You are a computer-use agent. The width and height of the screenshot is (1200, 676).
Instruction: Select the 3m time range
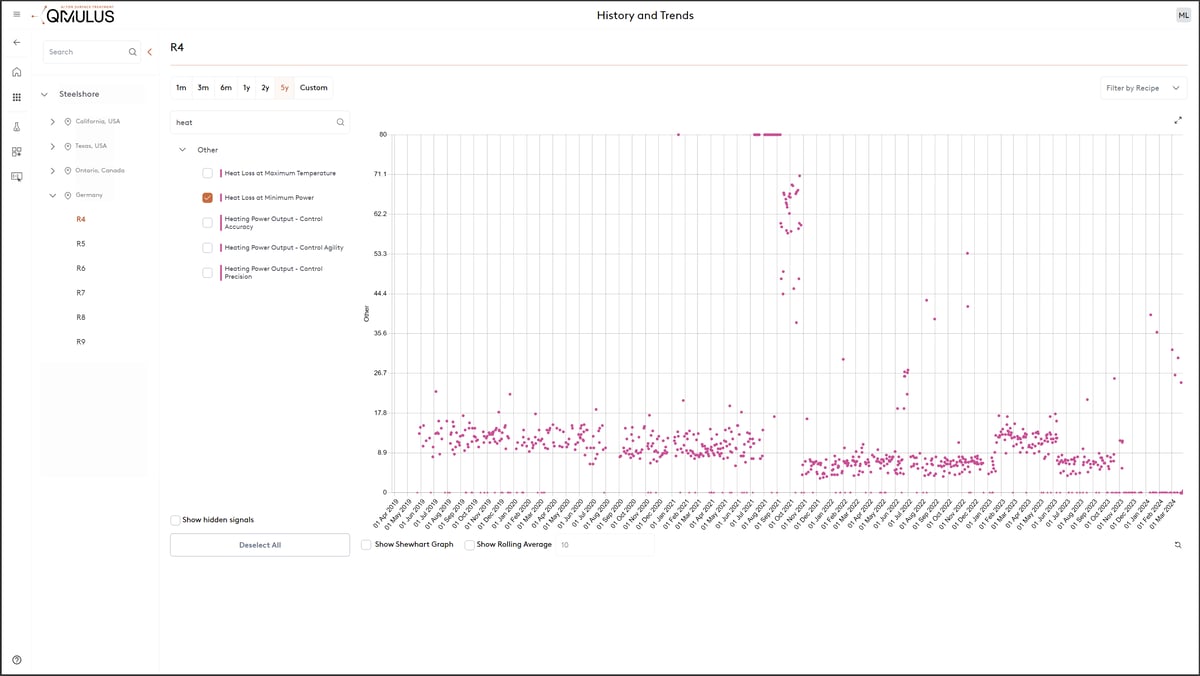point(203,88)
